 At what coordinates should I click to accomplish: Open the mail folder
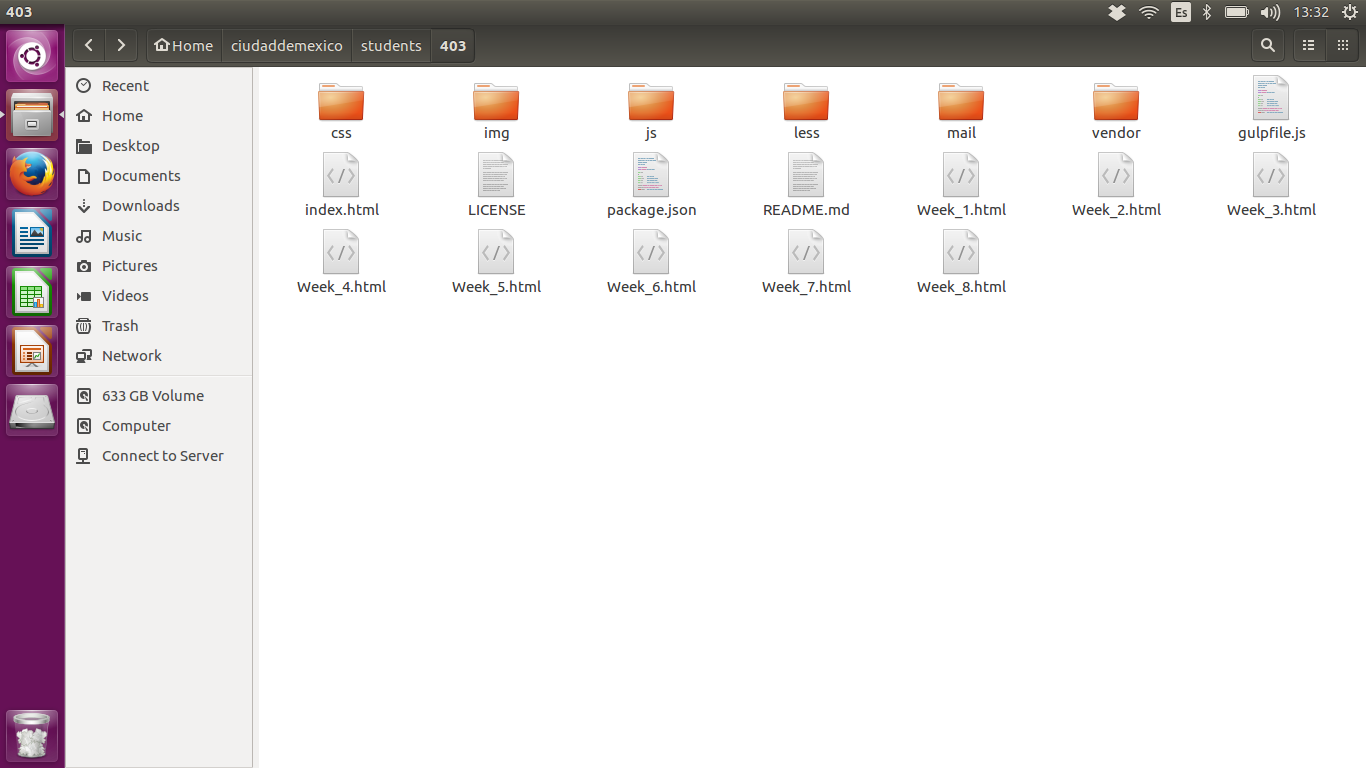[961, 101]
